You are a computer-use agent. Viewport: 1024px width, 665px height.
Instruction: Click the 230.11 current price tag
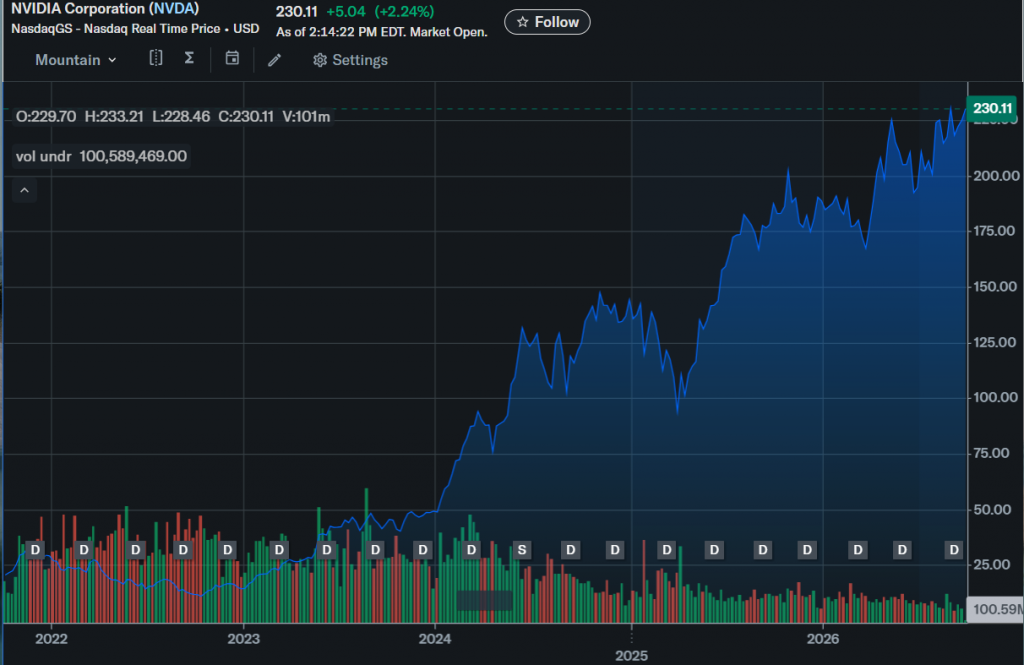pos(991,108)
